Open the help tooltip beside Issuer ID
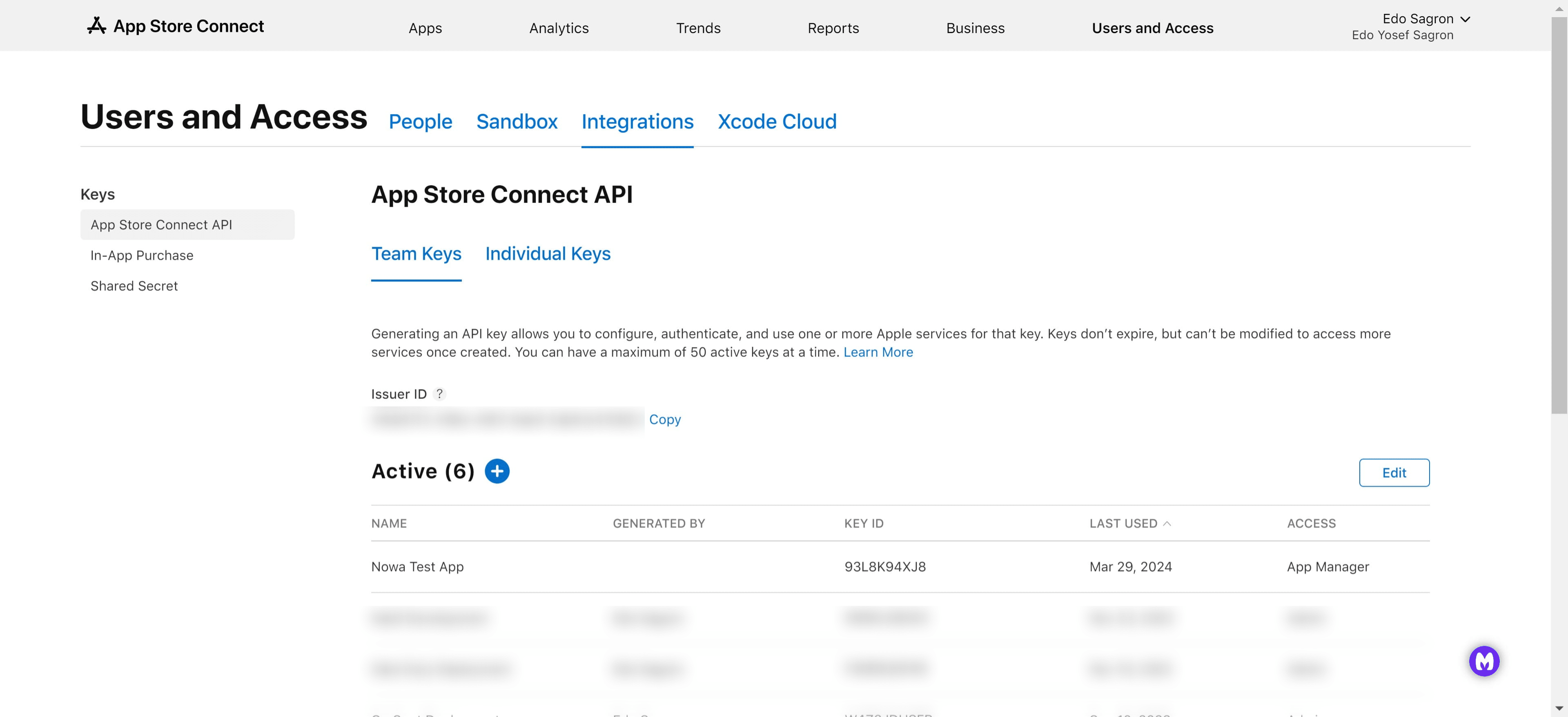 pos(440,394)
